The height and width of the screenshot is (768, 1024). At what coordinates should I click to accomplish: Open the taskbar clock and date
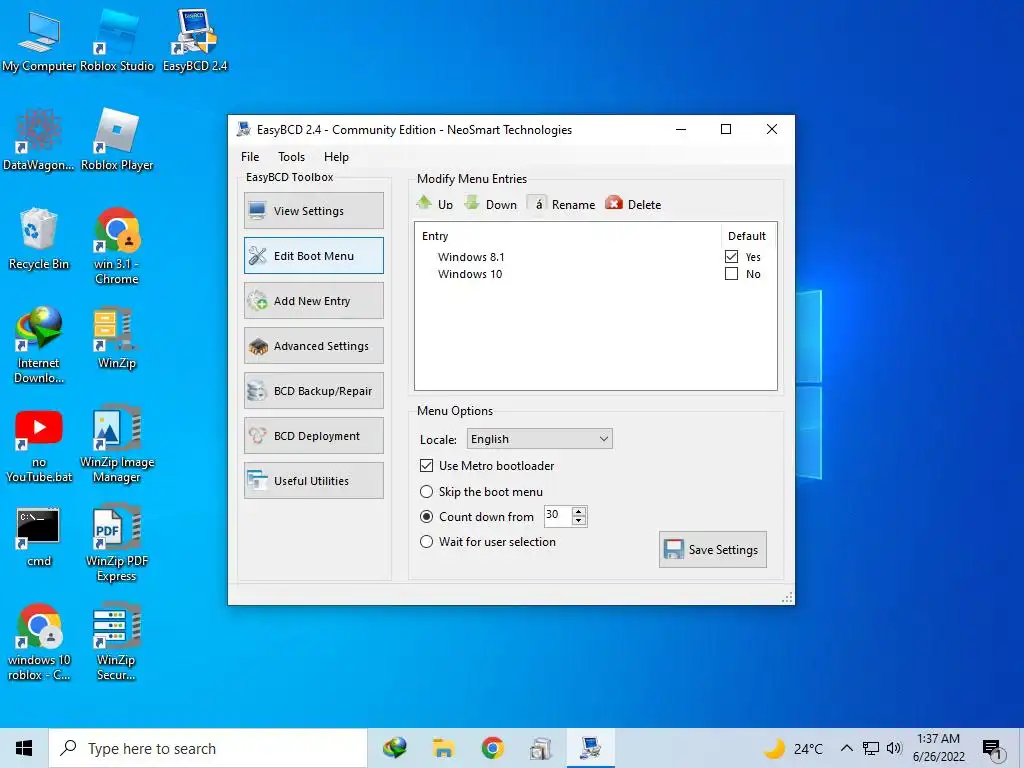pyautogui.click(x=938, y=748)
